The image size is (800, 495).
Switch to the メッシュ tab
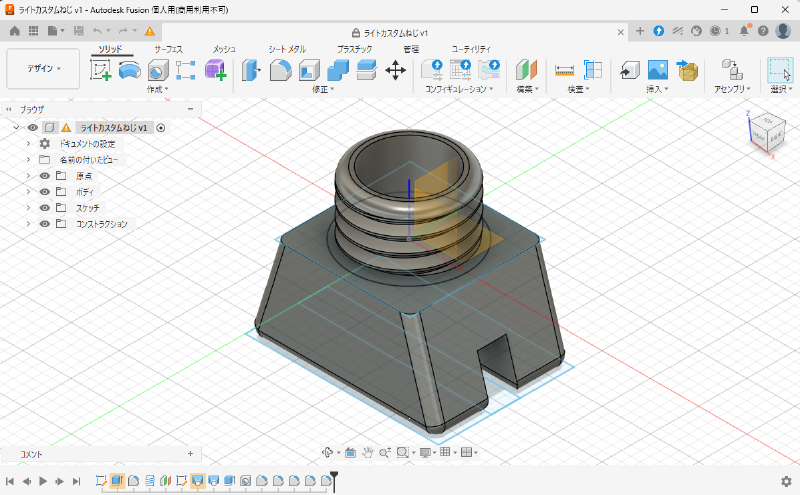coord(224,49)
